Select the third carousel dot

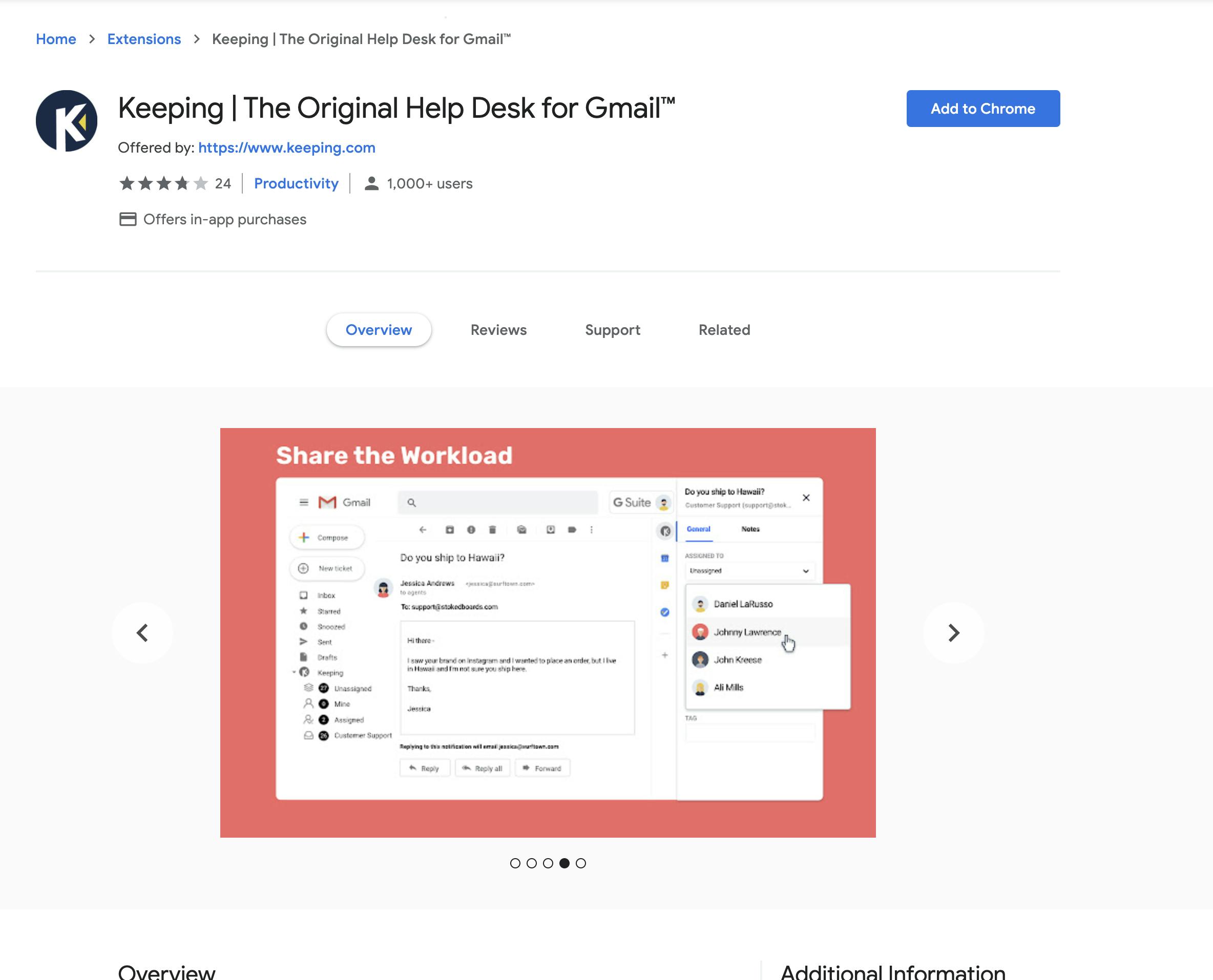pos(548,863)
